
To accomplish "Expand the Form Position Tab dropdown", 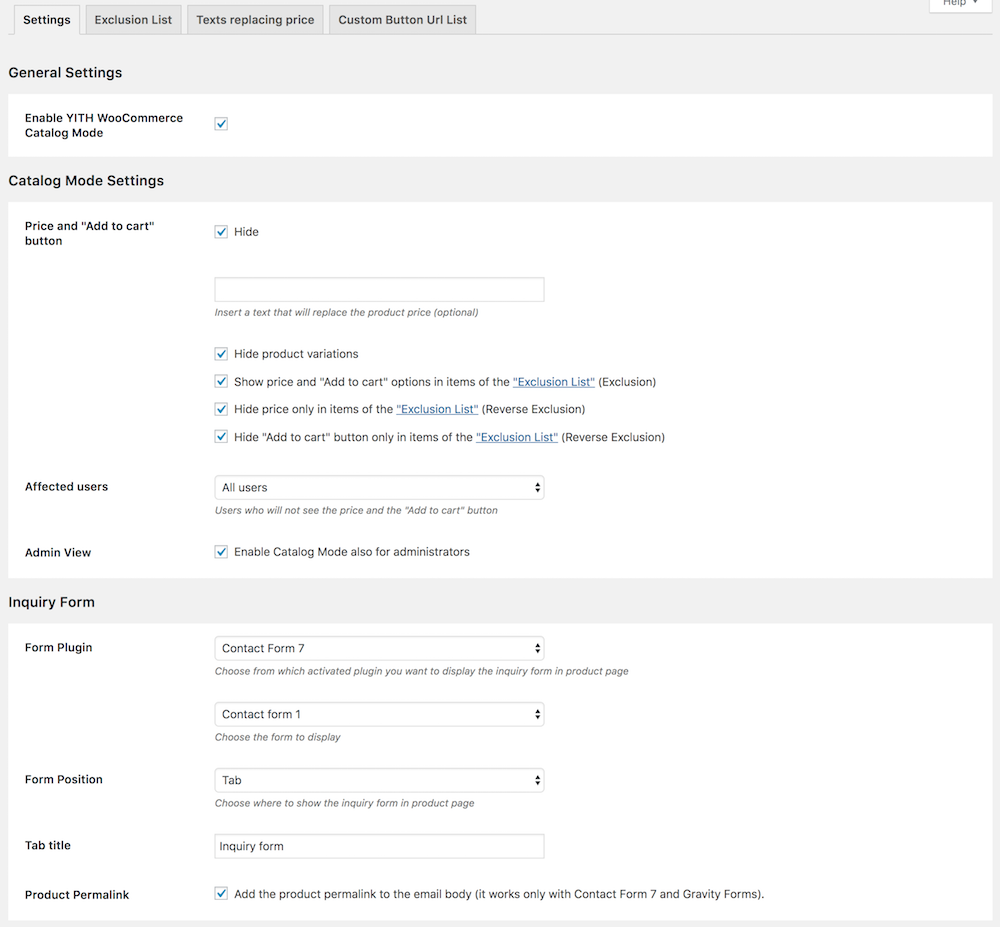I will pyautogui.click(x=379, y=780).
